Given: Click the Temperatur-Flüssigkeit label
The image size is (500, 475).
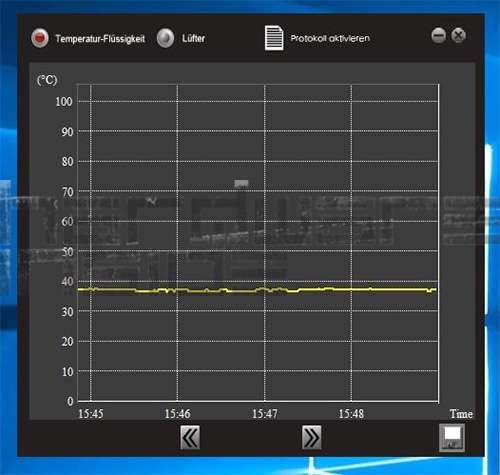Looking at the screenshot, I should (100, 39).
